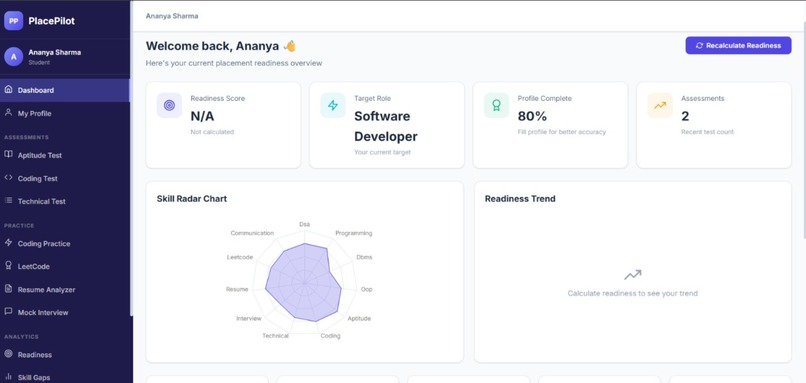This screenshot has height=383, width=806.
Task: Open Skill Gaps analytics page
Action: tap(65, 377)
